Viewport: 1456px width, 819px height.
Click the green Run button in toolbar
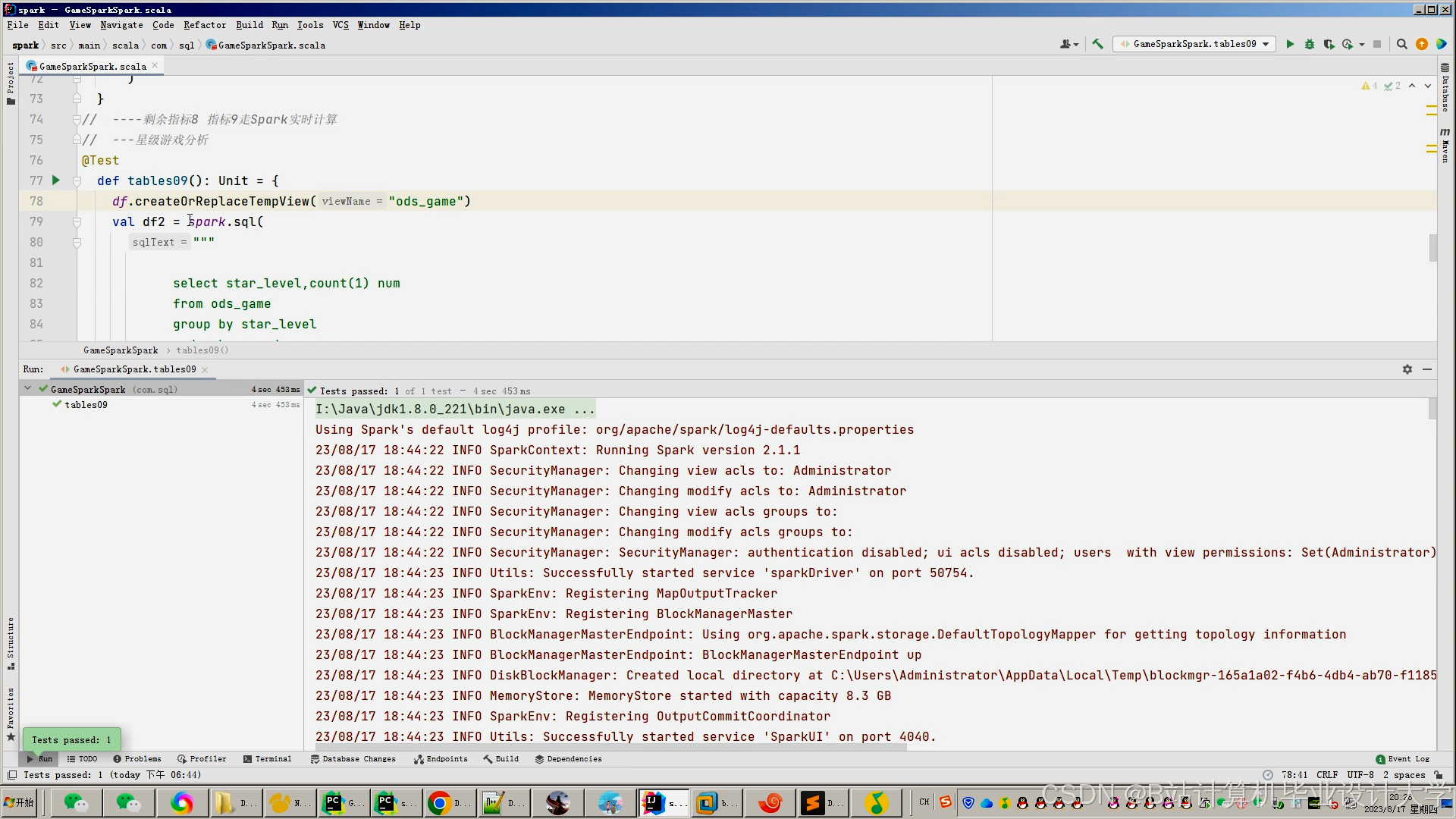1290,44
